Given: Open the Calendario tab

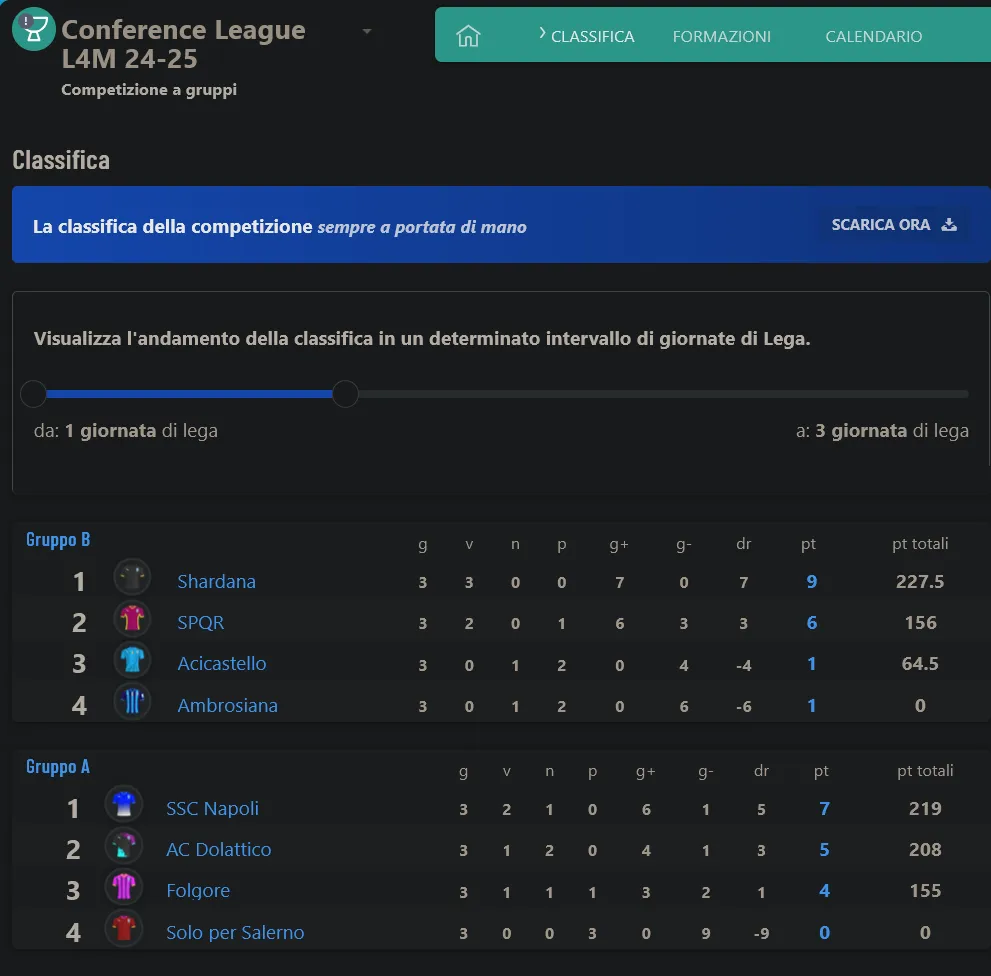Looking at the screenshot, I should 873,36.
